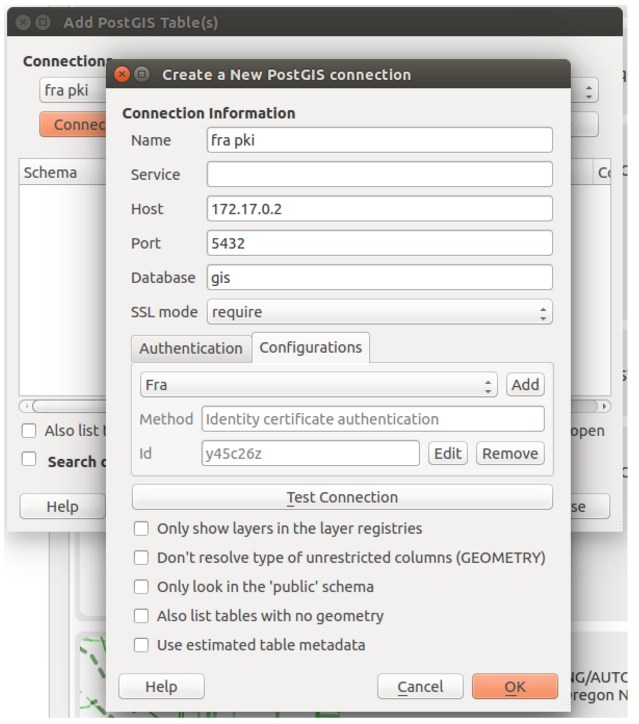Select the Configurations tab
This screenshot has height=724, width=639.
pyautogui.click(x=311, y=347)
